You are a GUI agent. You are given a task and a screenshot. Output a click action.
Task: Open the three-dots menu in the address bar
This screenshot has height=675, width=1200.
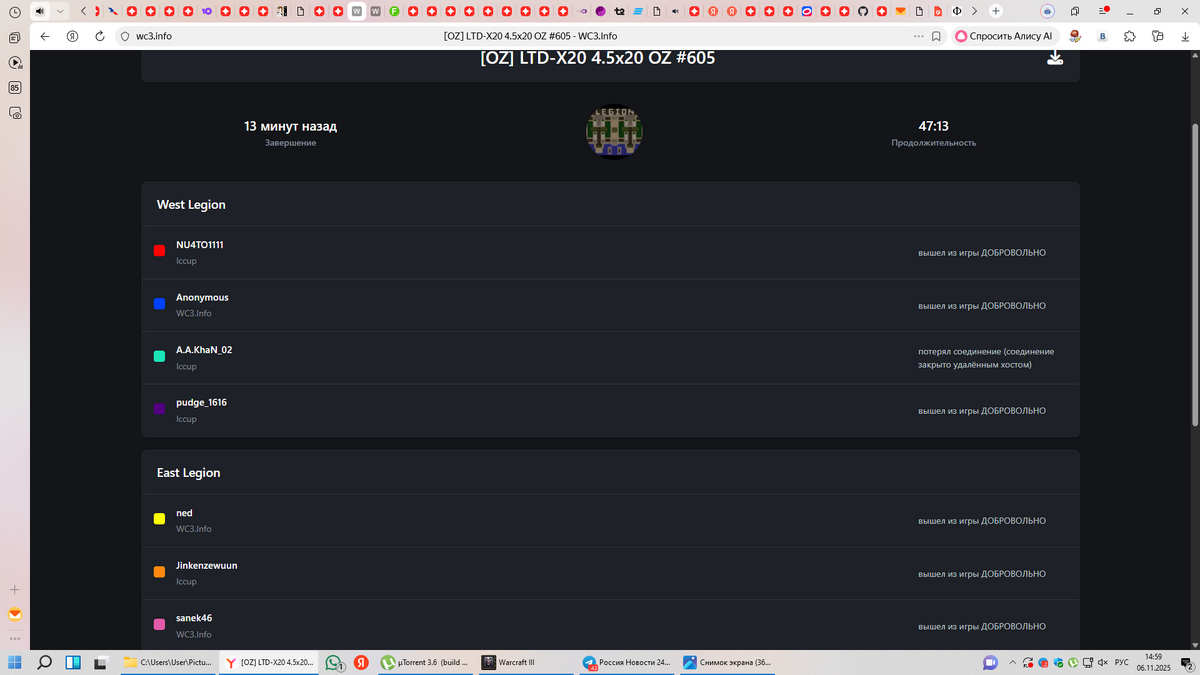click(x=918, y=36)
